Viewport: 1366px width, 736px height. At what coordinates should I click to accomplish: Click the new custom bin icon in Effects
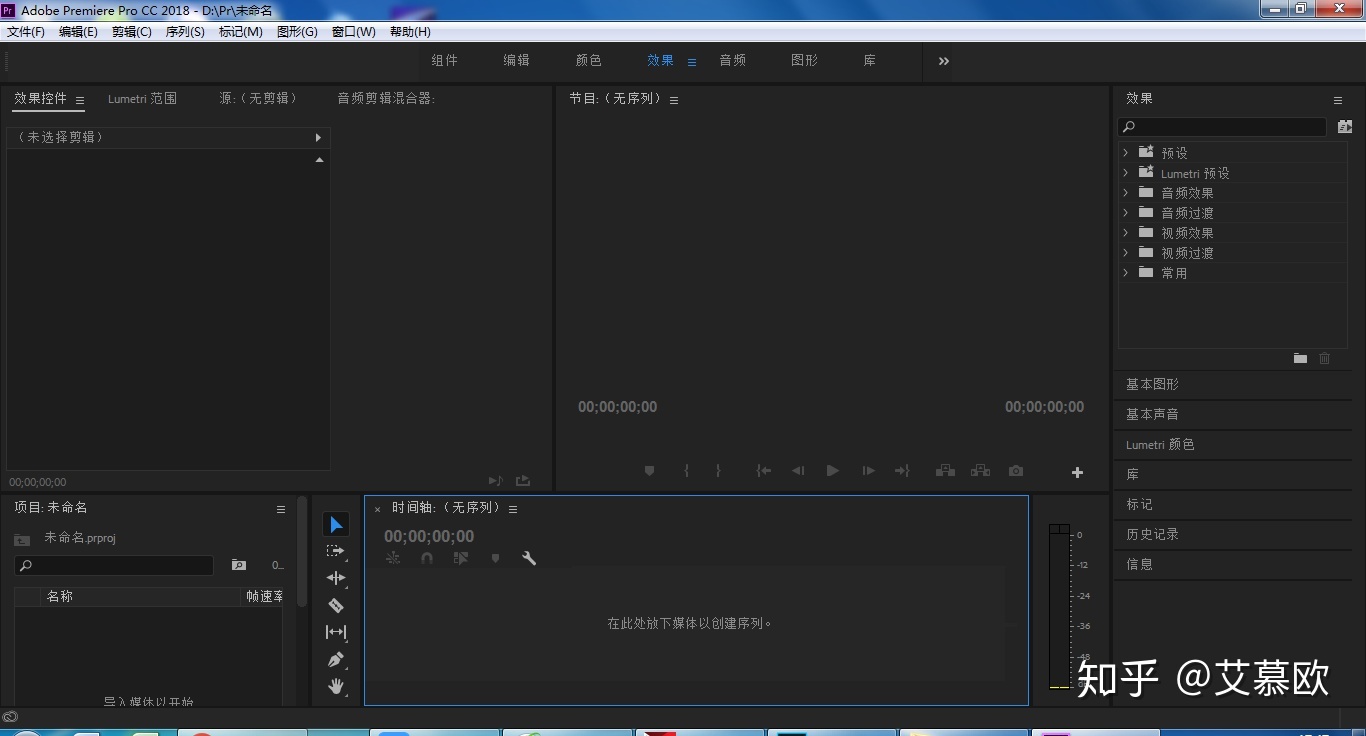coord(1300,358)
